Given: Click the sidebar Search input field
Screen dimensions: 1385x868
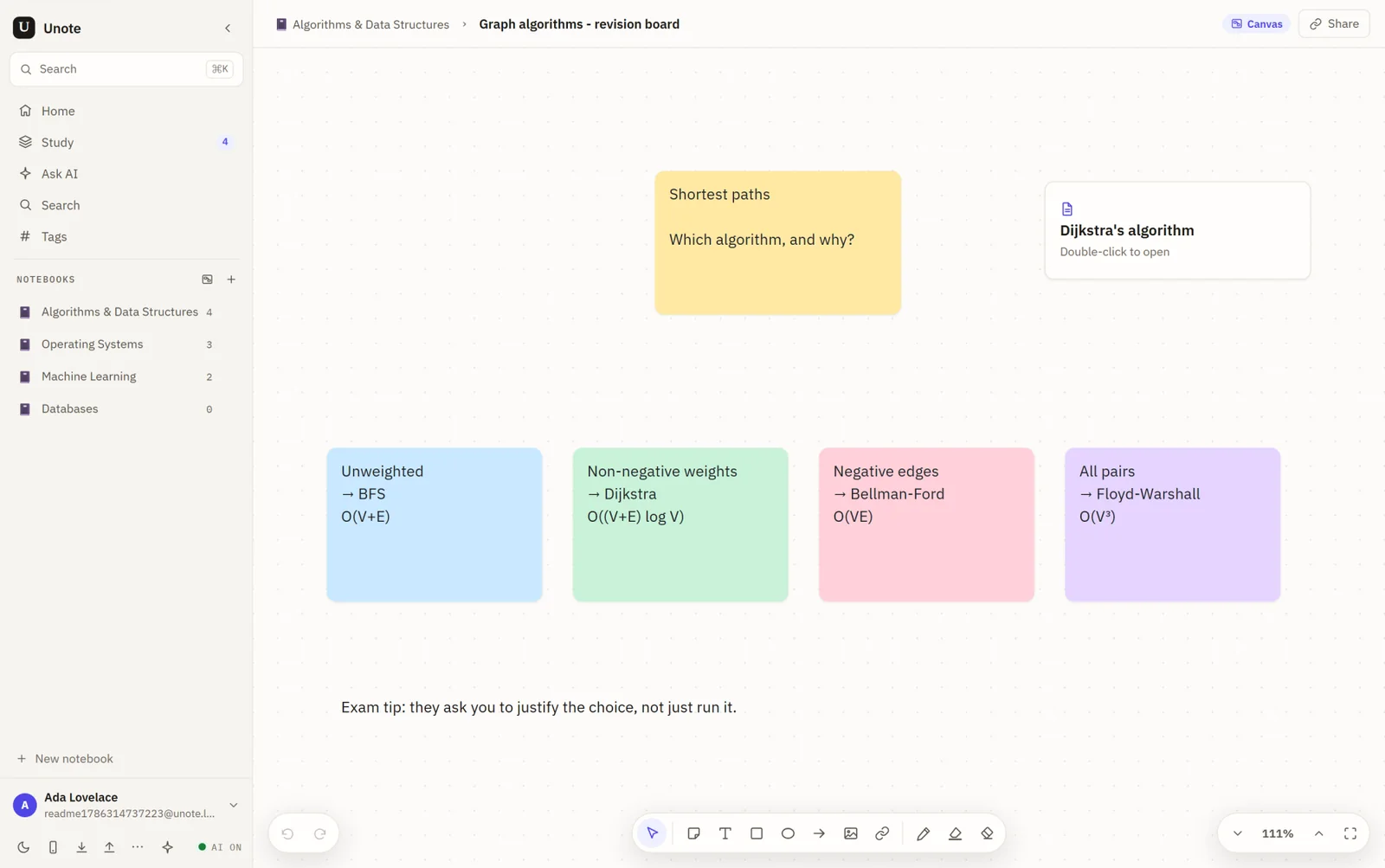Looking at the screenshot, I should pyautogui.click(x=126, y=69).
